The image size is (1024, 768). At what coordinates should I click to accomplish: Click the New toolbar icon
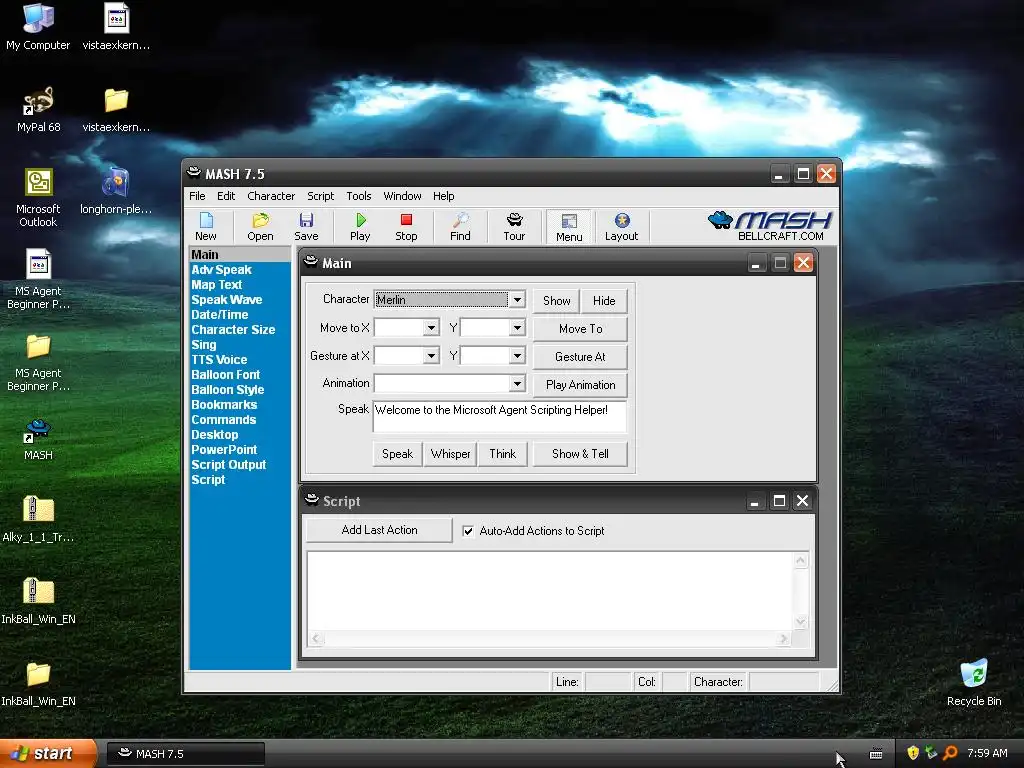point(206,227)
